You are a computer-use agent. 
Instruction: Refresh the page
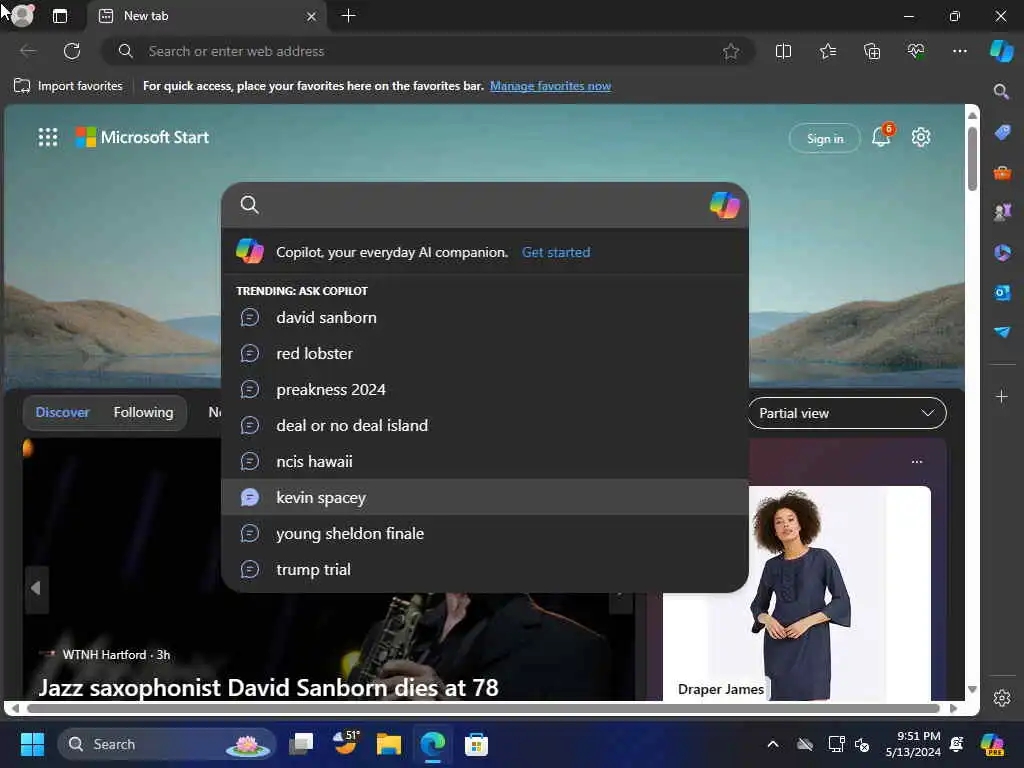(72, 51)
